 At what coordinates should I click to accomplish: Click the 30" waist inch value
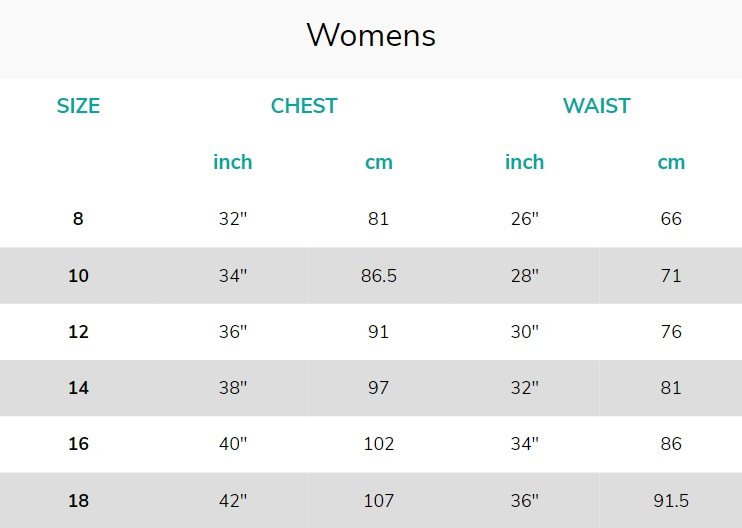click(x=524, y=332)
